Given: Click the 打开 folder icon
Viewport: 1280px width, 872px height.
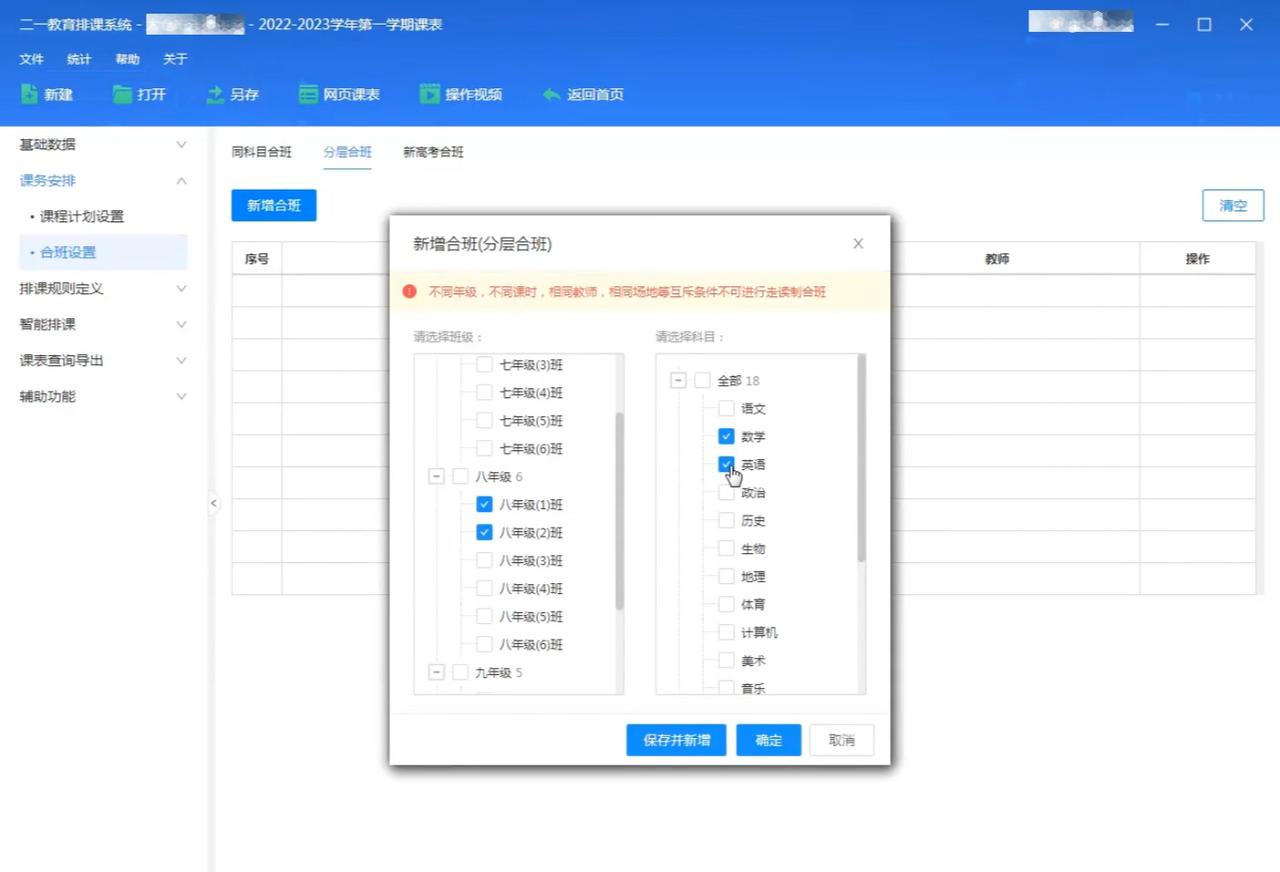Looking at the screenshot, I should 122,94.
